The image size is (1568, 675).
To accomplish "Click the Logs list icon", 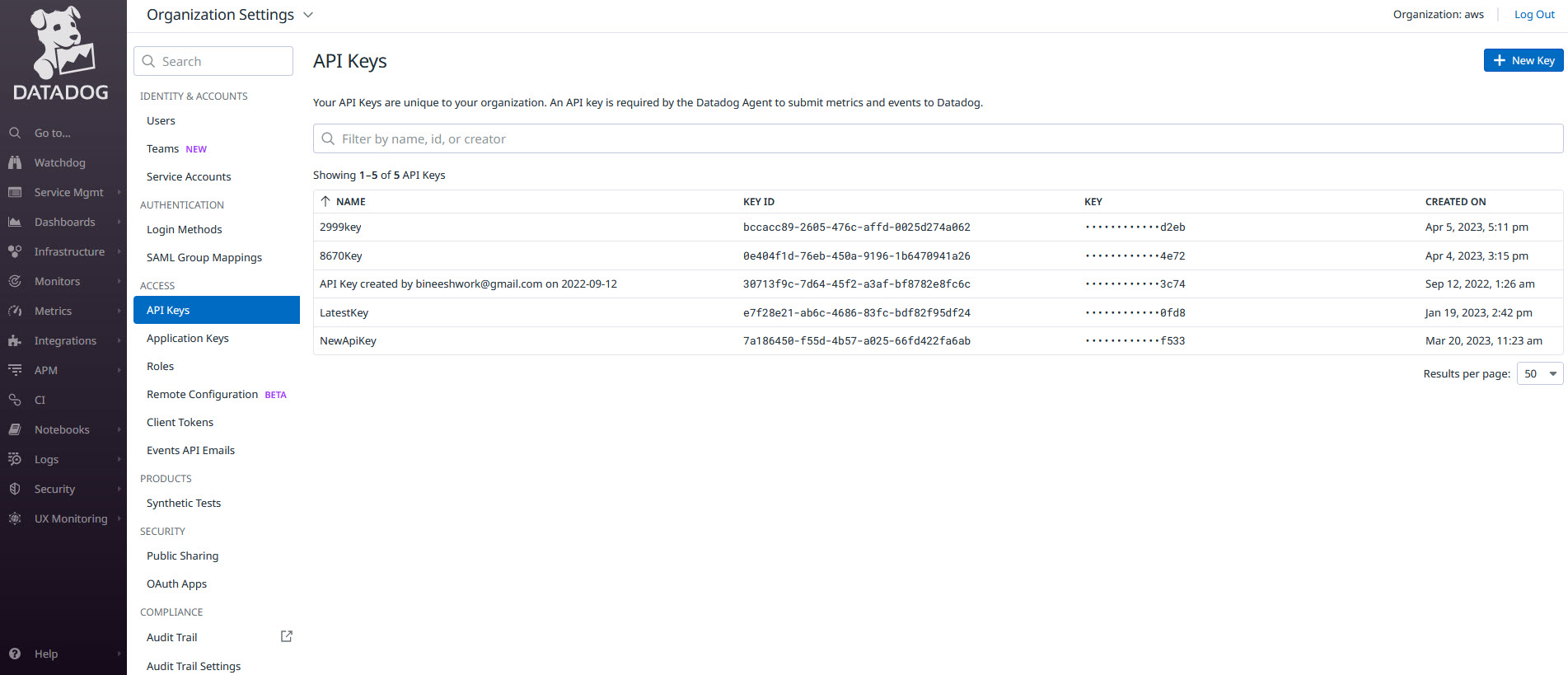I will (x=15, y=459).
